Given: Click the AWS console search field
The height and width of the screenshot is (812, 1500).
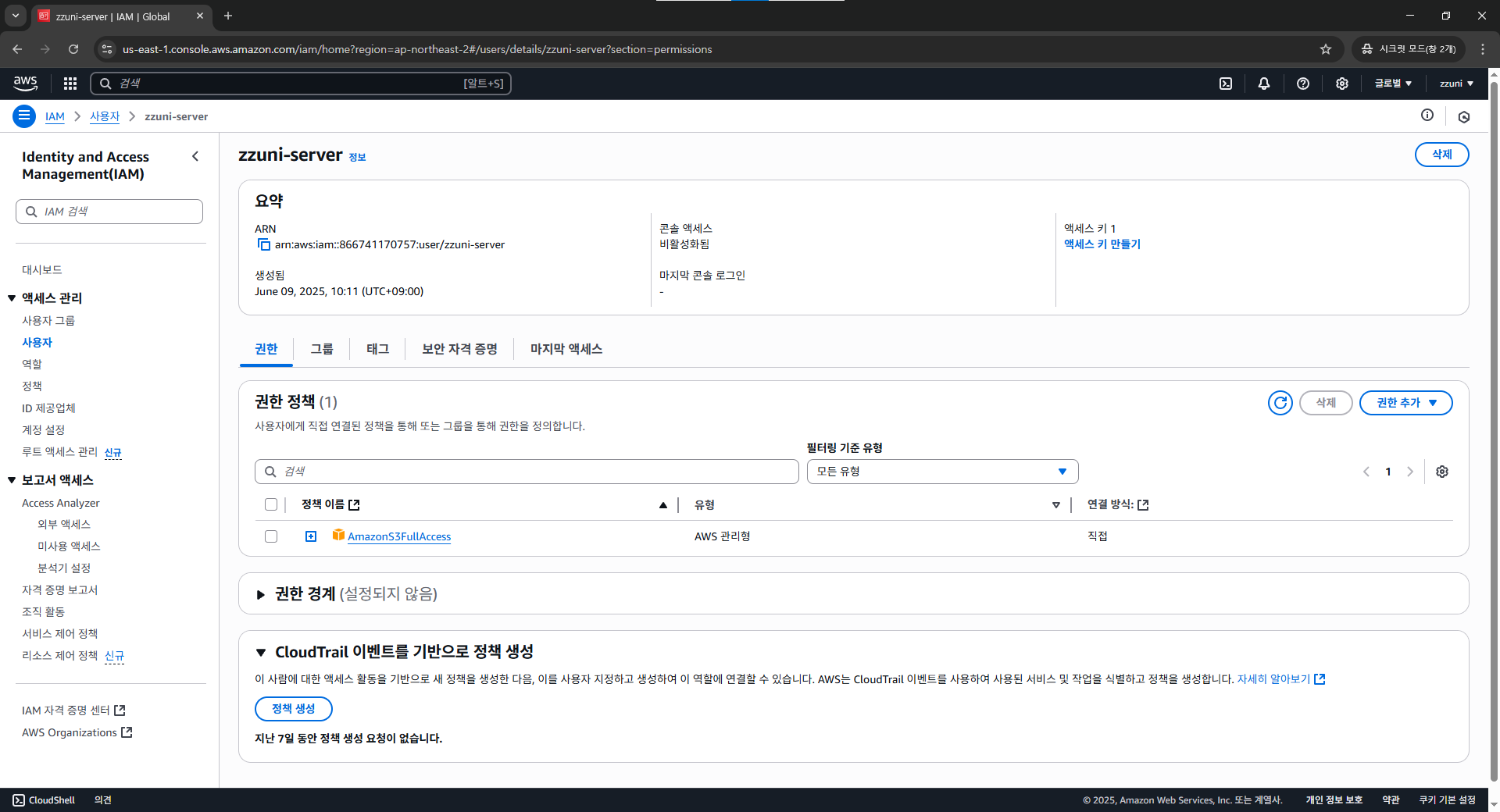Looking at the screenshot, I should [x=301, y=84].
